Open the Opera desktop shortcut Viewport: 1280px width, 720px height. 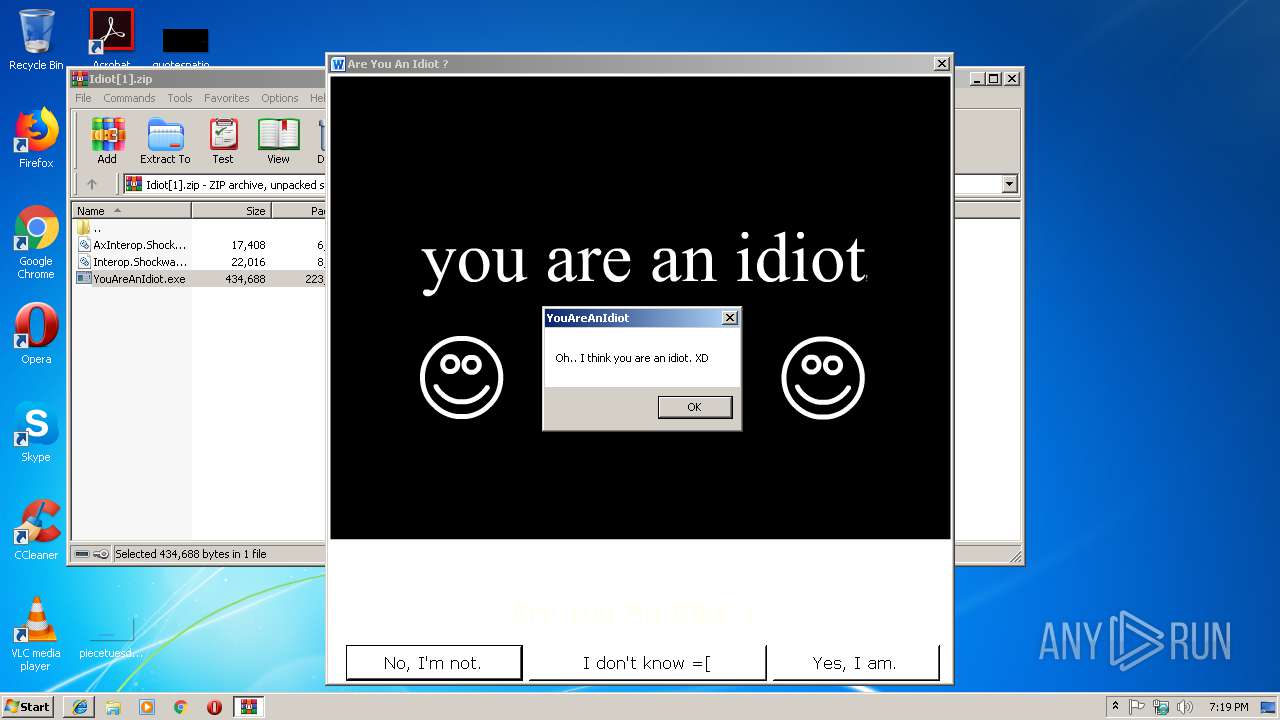tap(36, 334)
